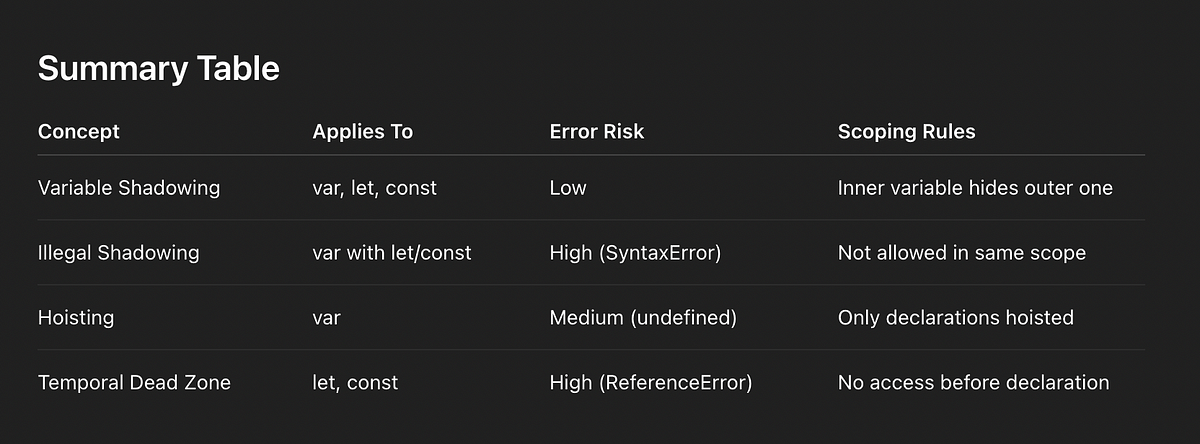Select the Concept column header
Screen dimensions: 1200x444
coord(79,132)
